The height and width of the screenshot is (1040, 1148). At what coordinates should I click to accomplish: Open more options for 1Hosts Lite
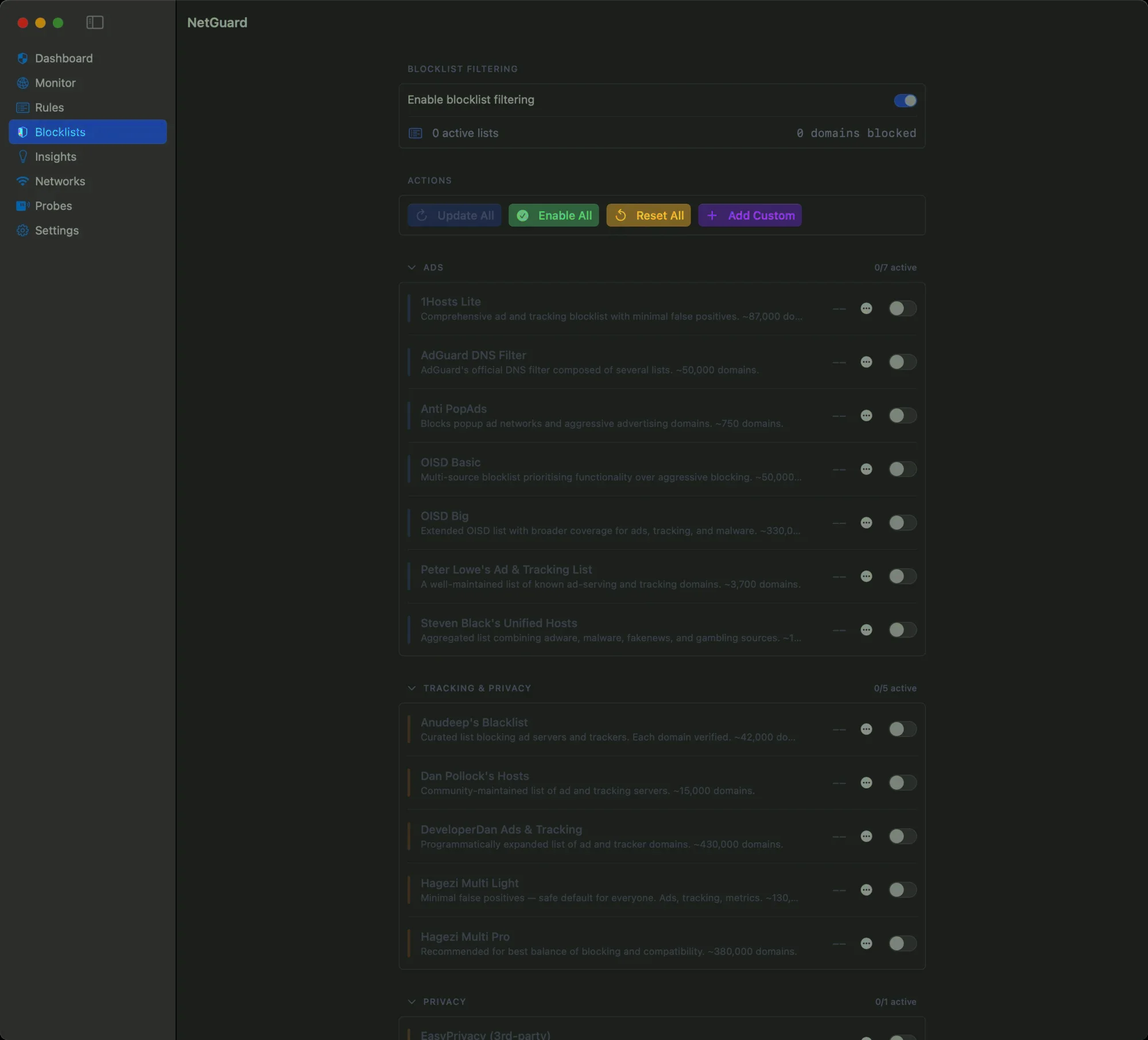tap(866, 308)
